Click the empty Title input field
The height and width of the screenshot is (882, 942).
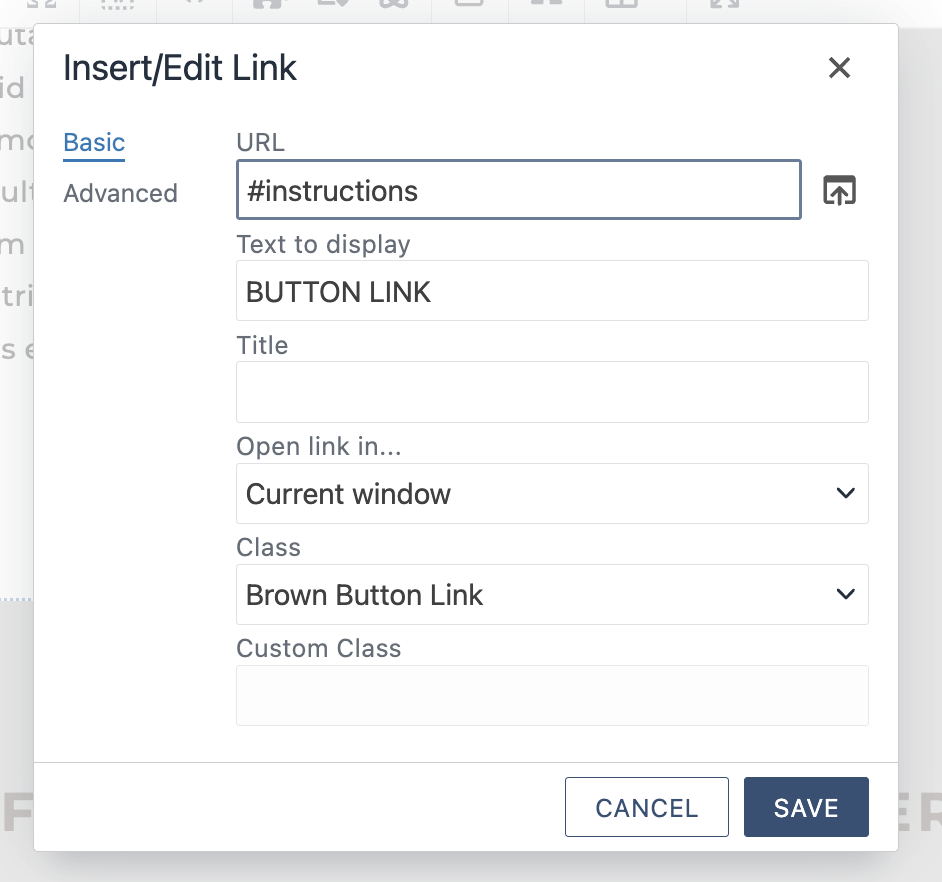point(552,391)
